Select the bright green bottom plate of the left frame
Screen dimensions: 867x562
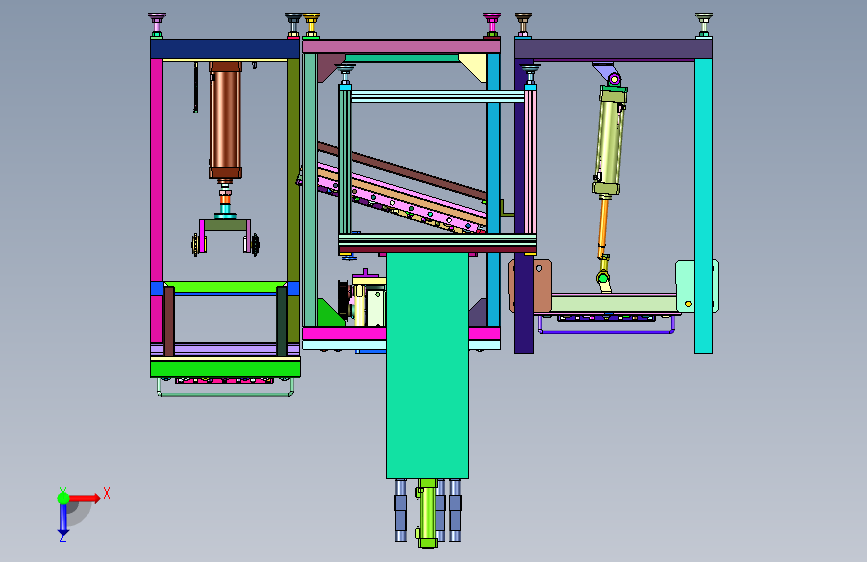pos(225,368)
